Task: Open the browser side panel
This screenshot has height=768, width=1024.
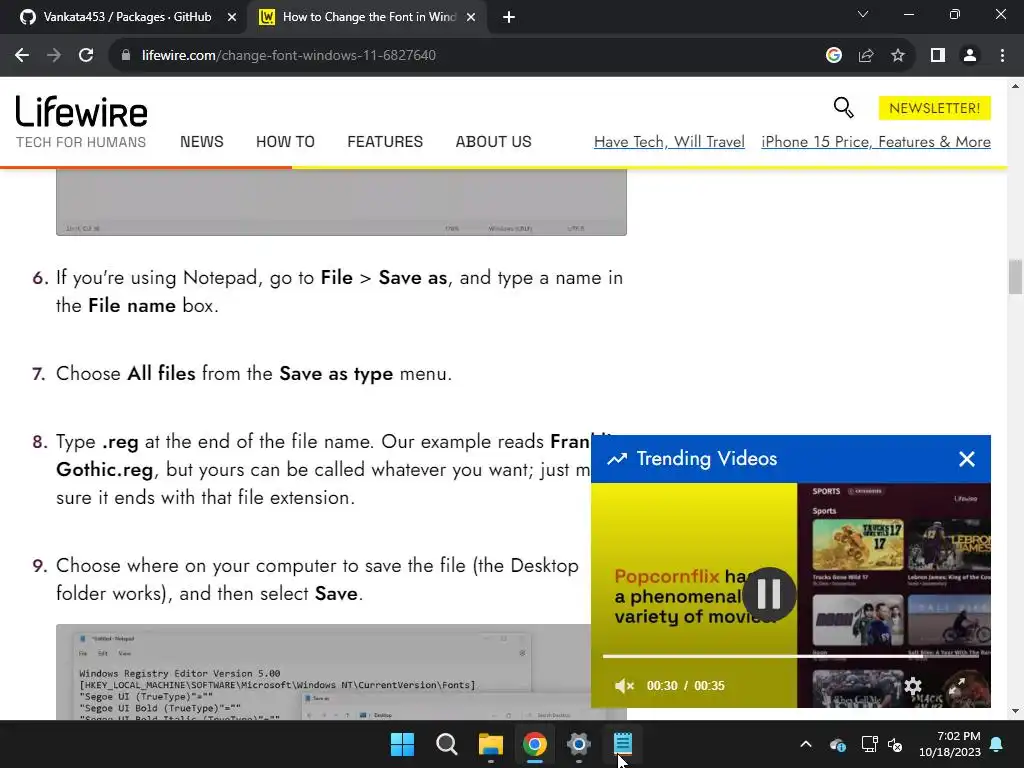Action: [x=938, y=56]
